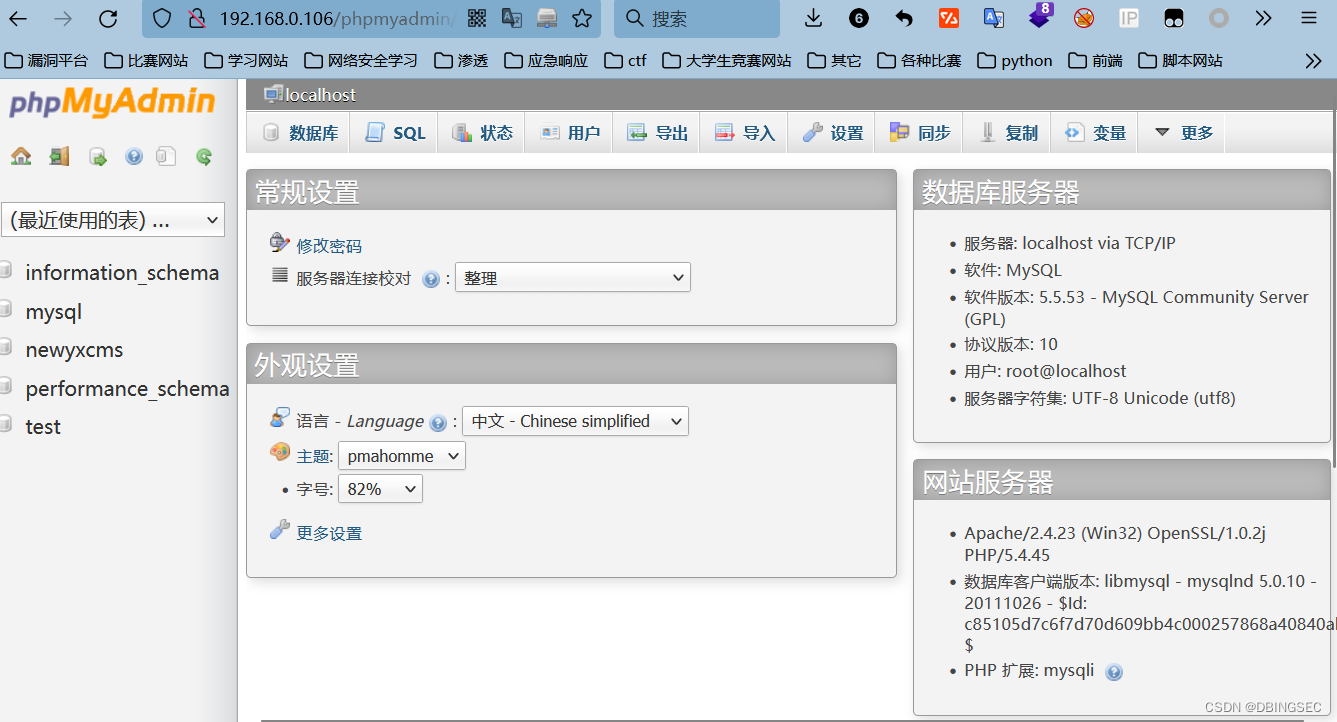
Task: Expand the 更多 (More) tab menu
Action: pyautogui.click(x=1183, y=132)
